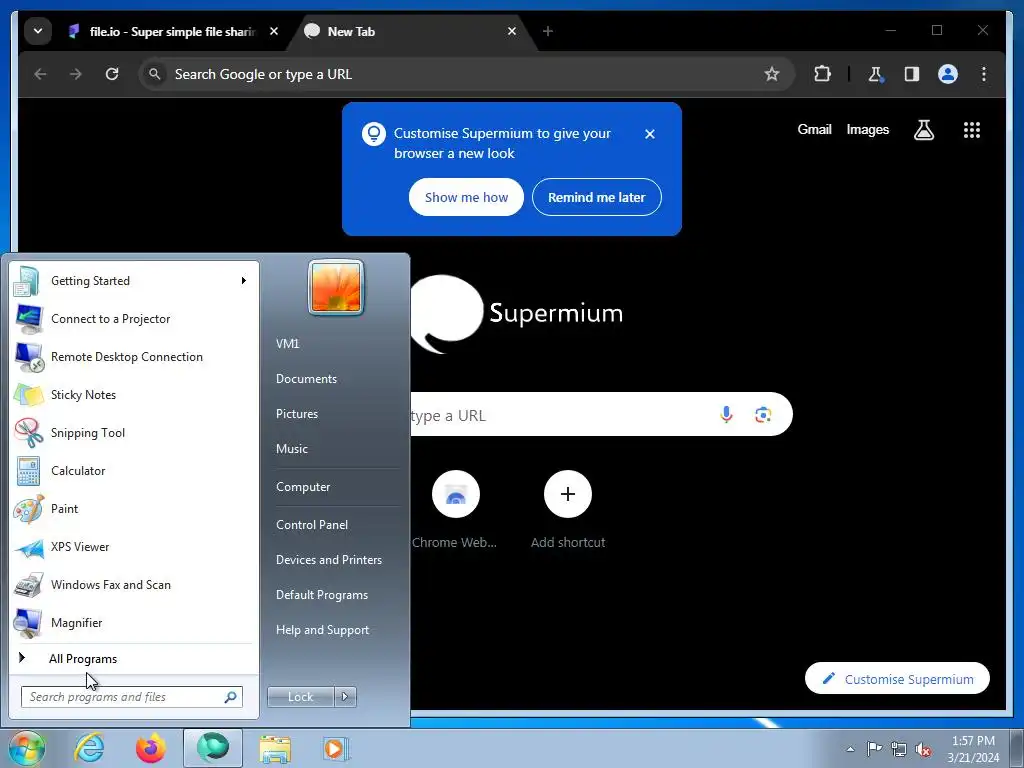Search by image with the lens icon
Image resolution: width=1024 pixels, height=768 pixels.
tap(763, 415)
